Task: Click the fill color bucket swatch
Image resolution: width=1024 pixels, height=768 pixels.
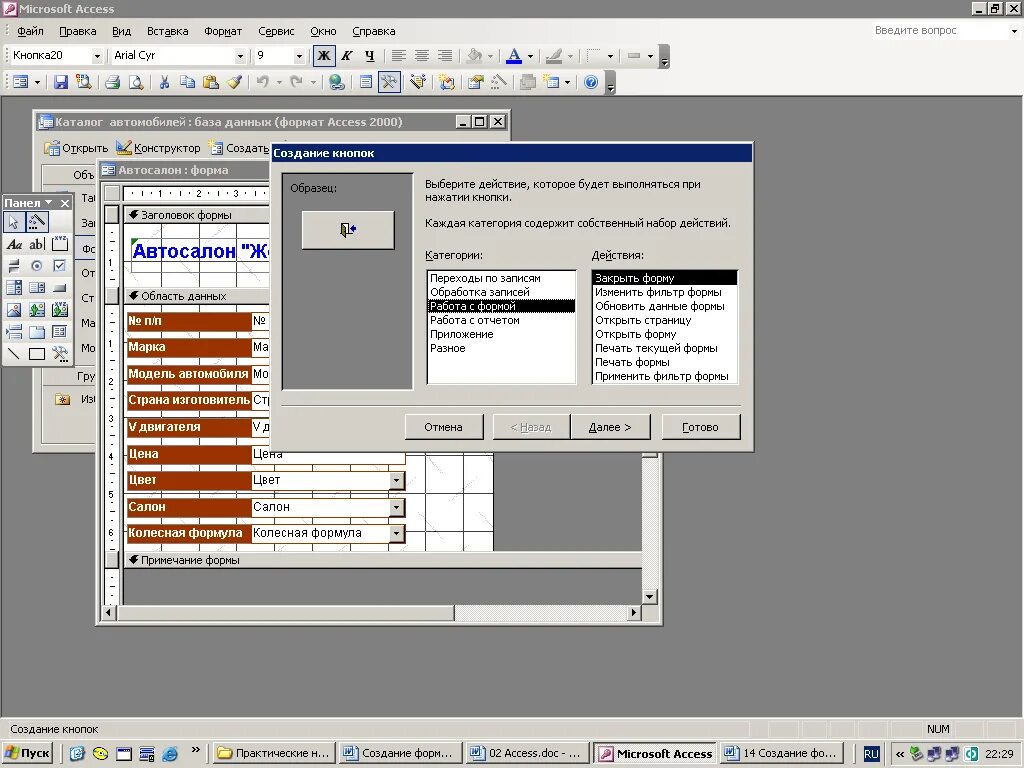Action: click(x=475, y=56)
